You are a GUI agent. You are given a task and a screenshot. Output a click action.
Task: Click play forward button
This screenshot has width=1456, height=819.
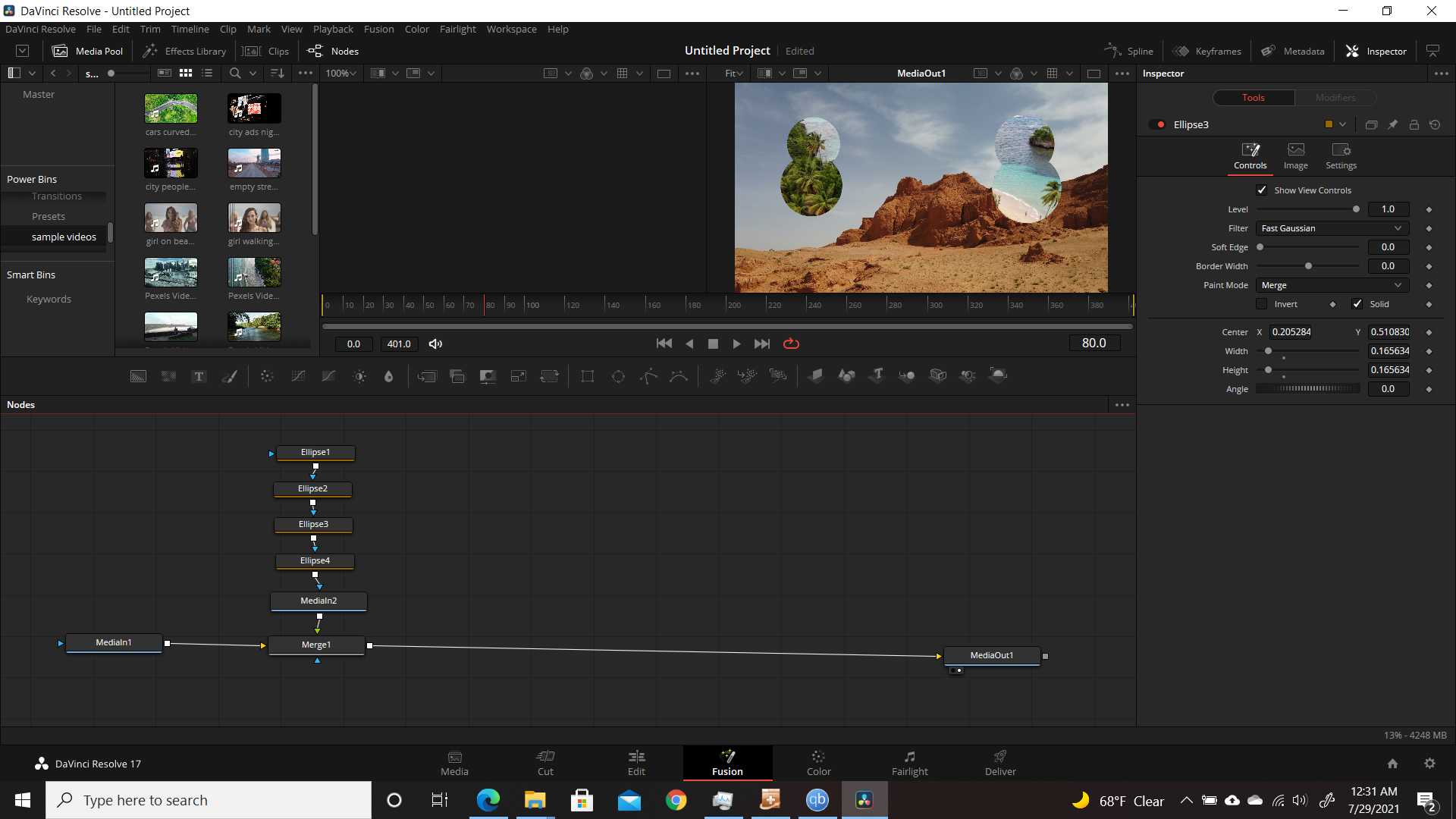[x=736, y=344]
